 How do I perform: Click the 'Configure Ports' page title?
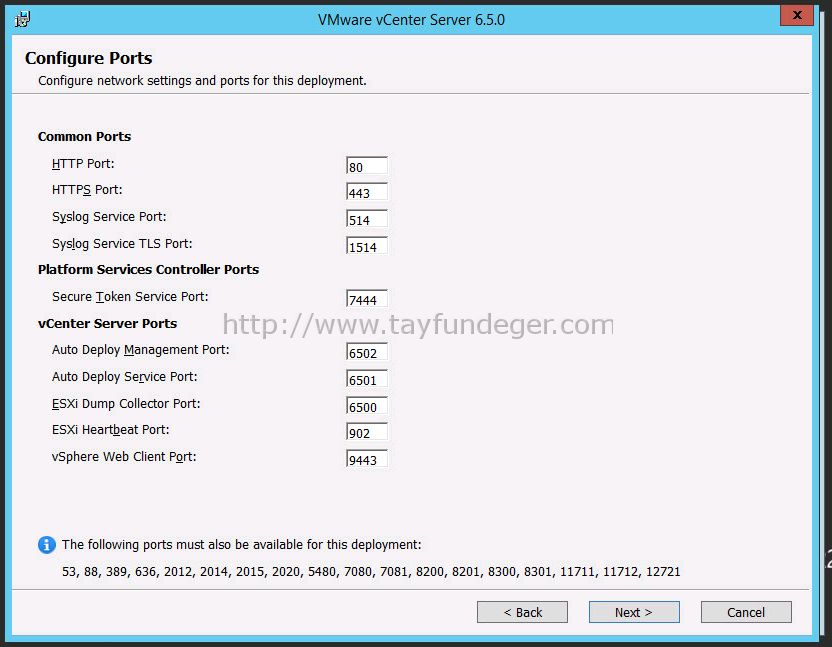(89, 58)
